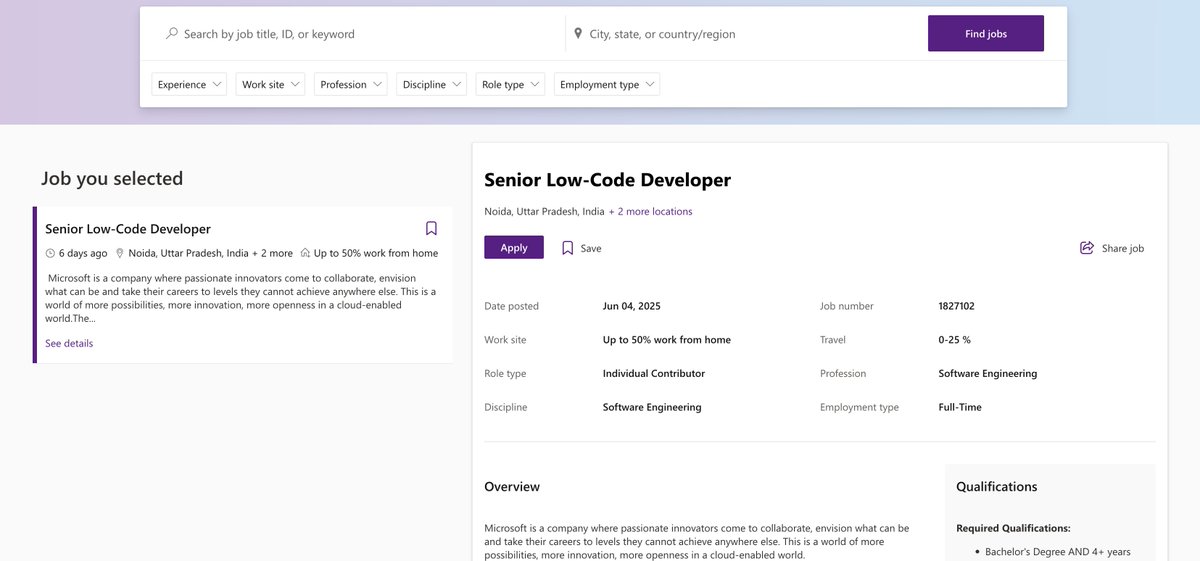Click the clock icon on job card
This screenshot has height=561, width=1200.
click(x=50, y=253)
